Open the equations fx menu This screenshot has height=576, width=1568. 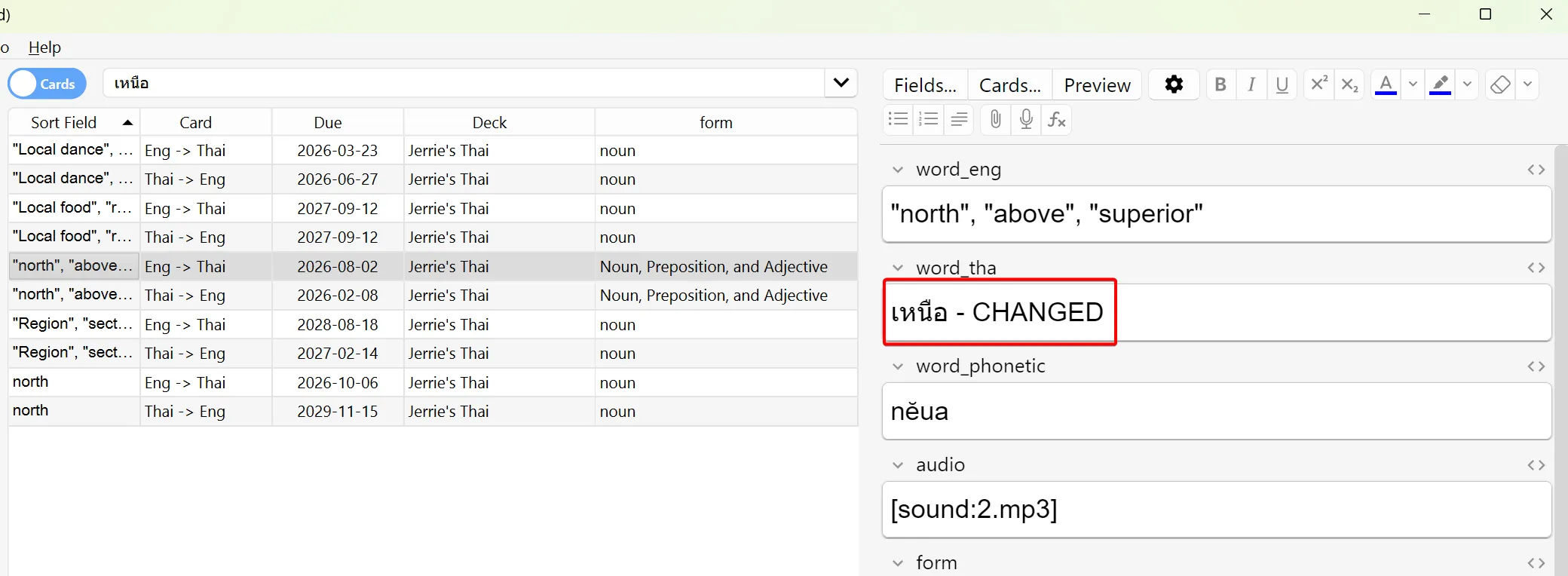click(1057, 119)
